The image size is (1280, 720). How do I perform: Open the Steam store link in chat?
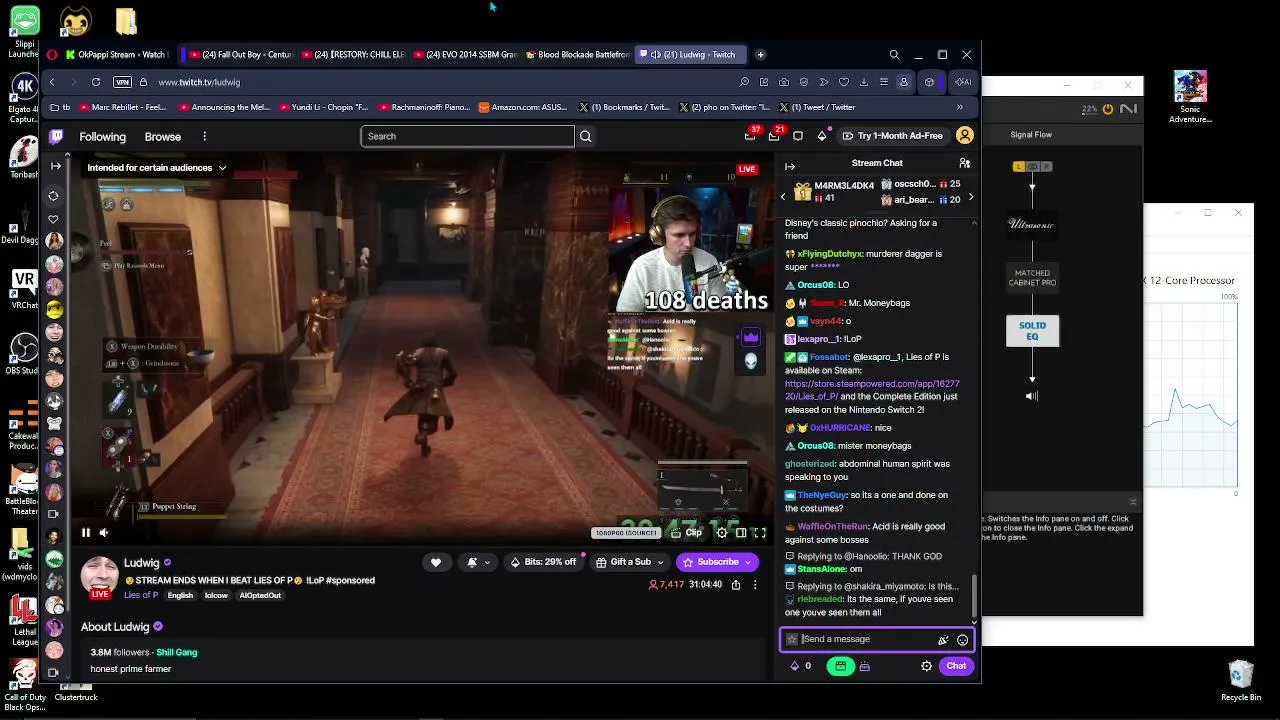coord(872,390)
